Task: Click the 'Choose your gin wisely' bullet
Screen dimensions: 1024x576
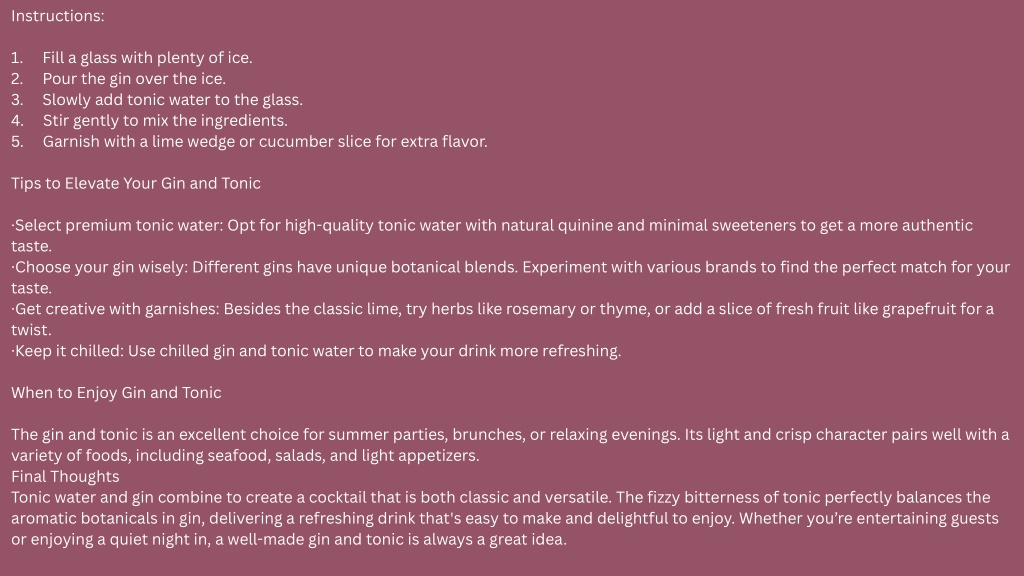Action: pyautogui.click(x=510, y=278)
